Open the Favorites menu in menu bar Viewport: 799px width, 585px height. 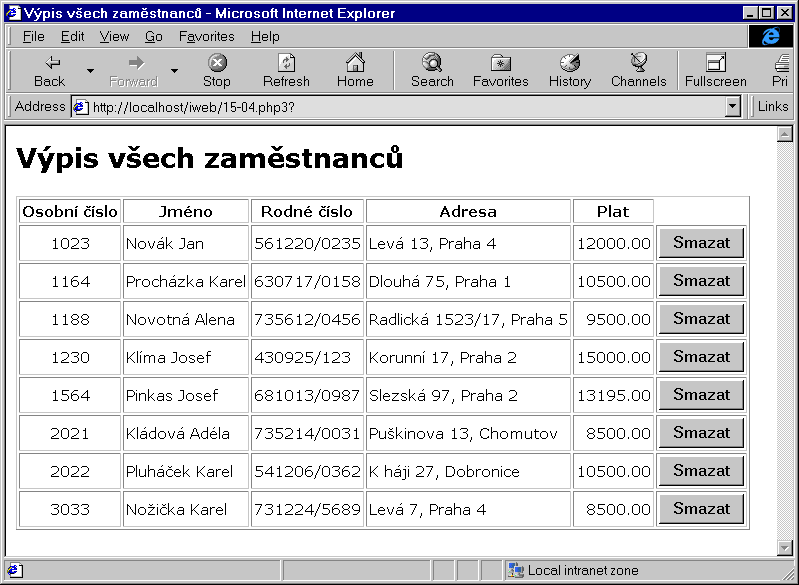click(x=206, y=36)
